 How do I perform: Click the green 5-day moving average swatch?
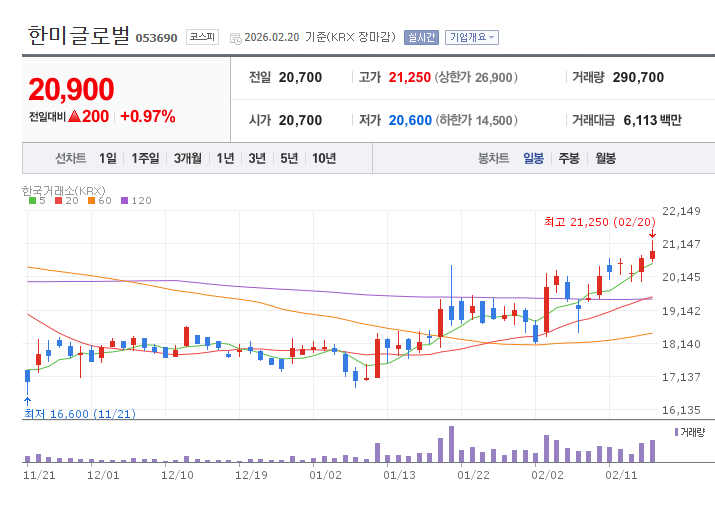(32, 201)
